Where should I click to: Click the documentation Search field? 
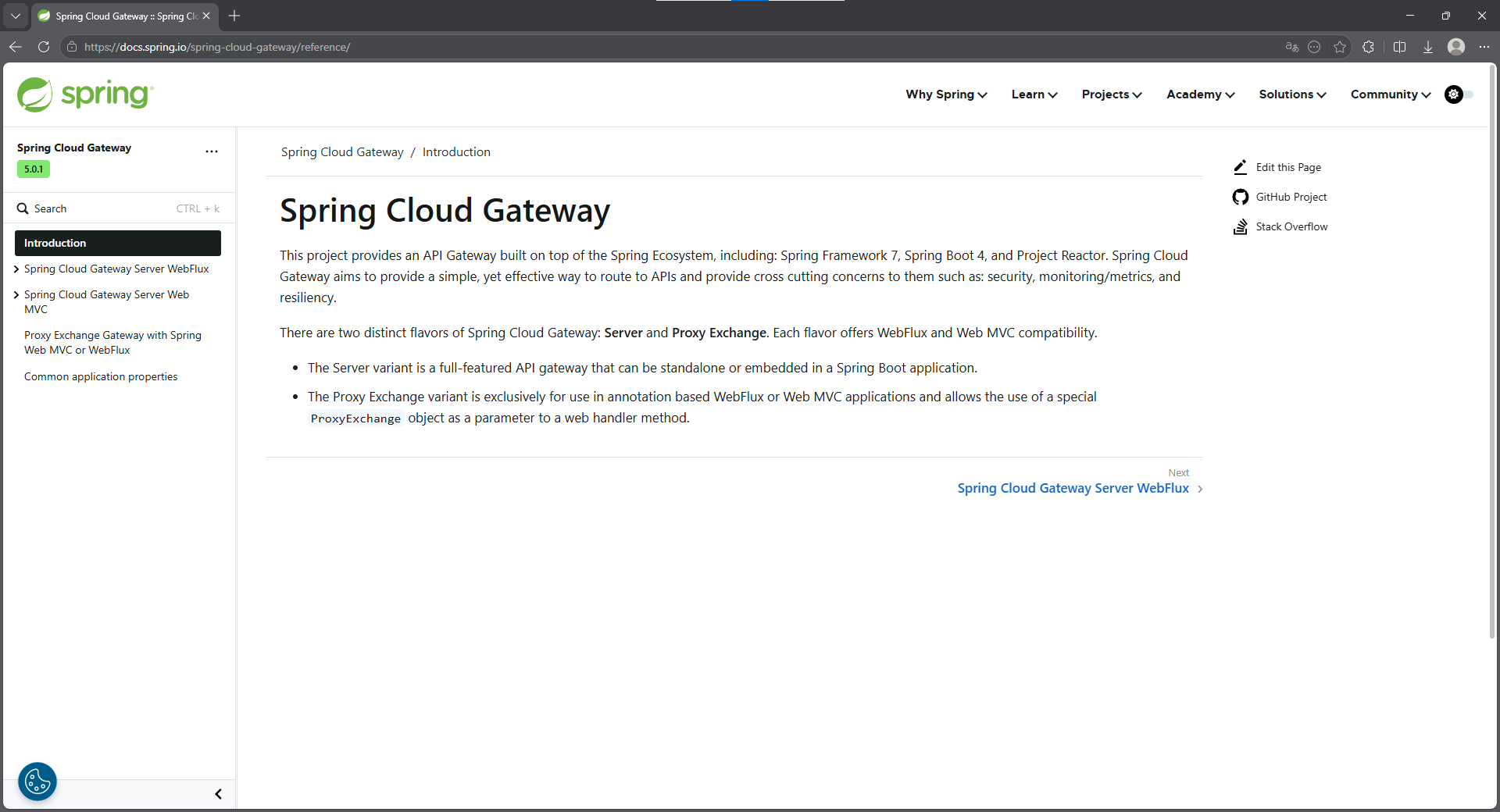119,208
